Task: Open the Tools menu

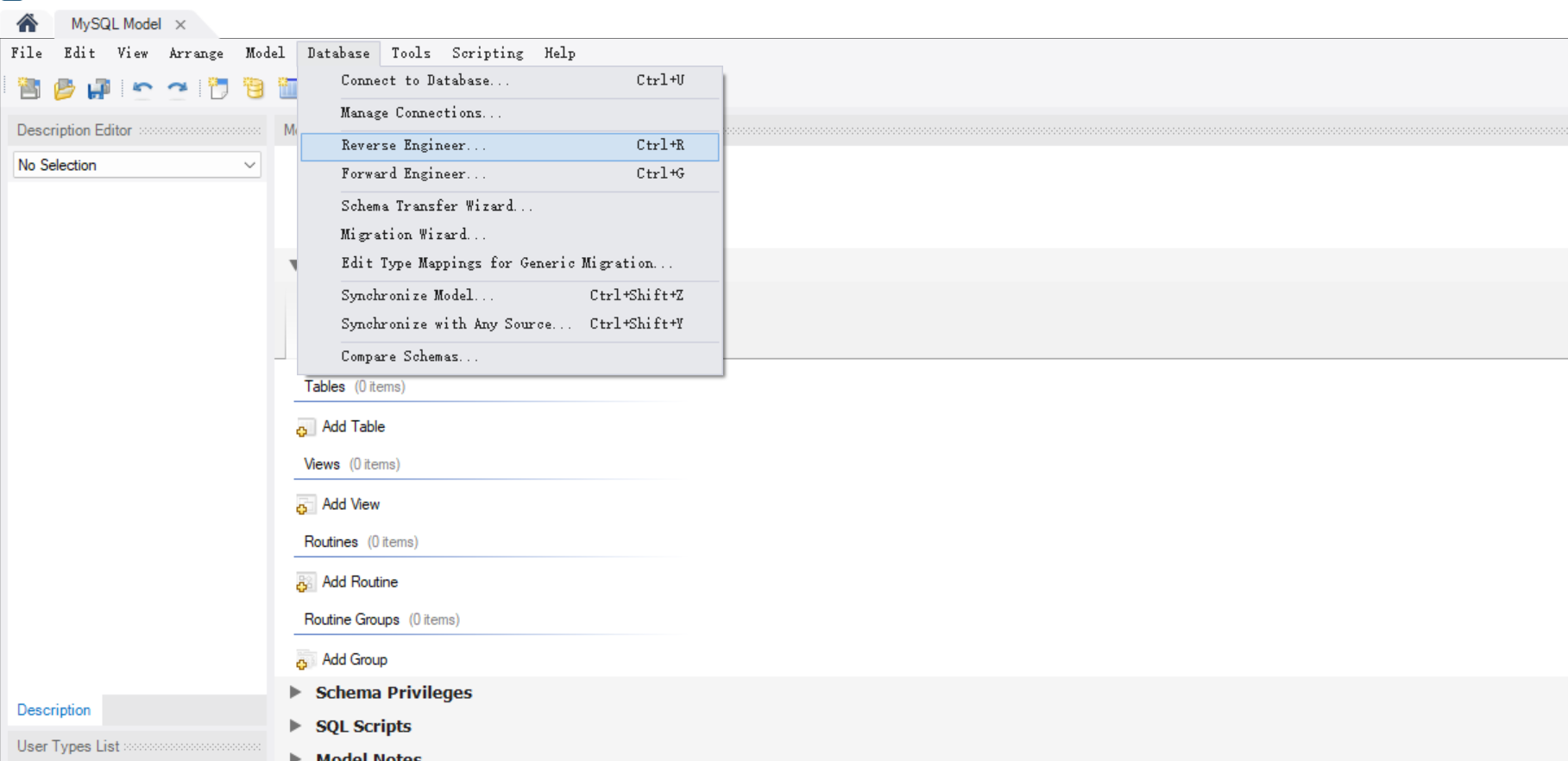Action: (x=411, y=53)
